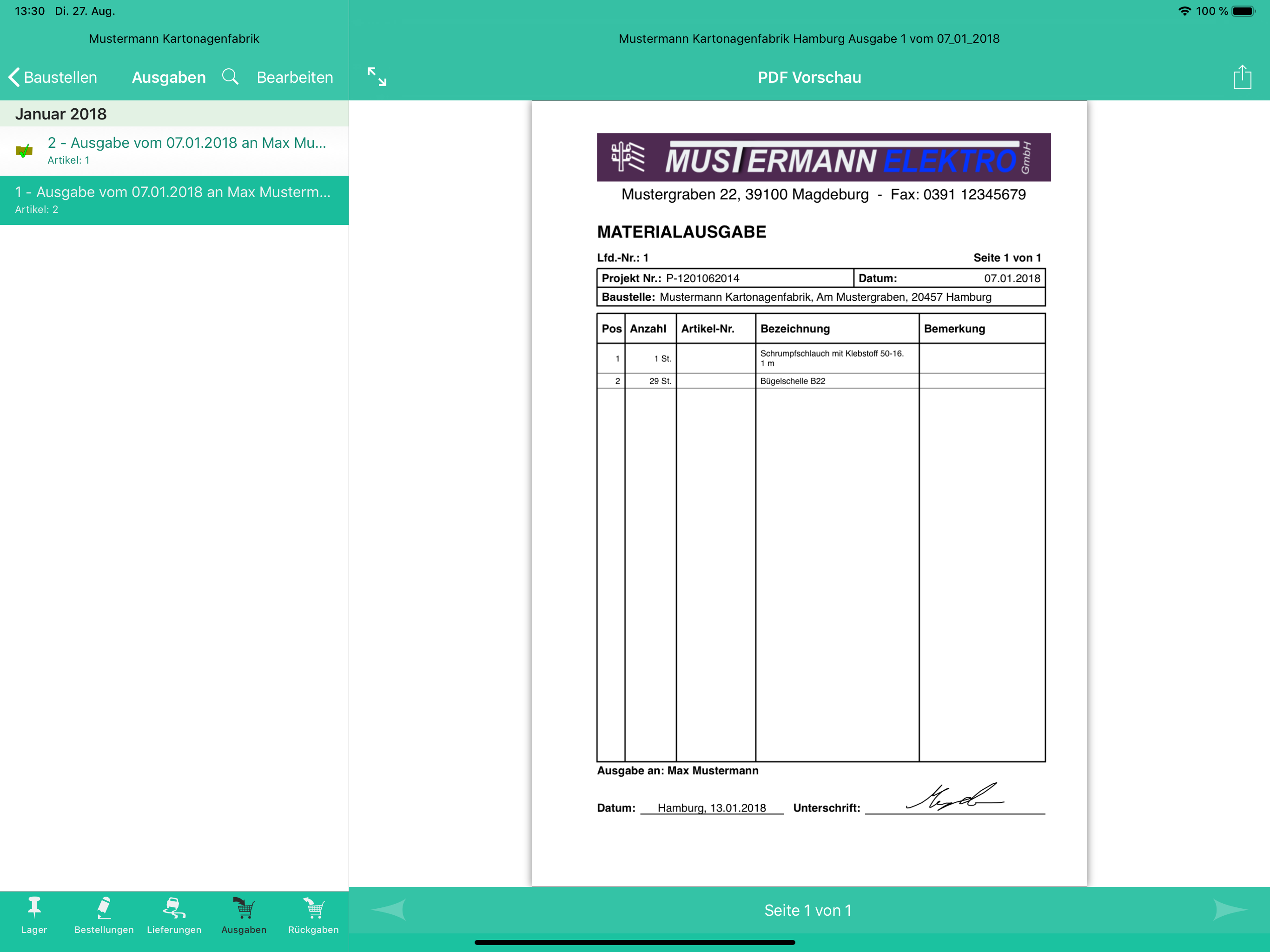1270x952 pixels.
Task: Tap Hamburg, 13.01.2018 date line
Action: 711,807
